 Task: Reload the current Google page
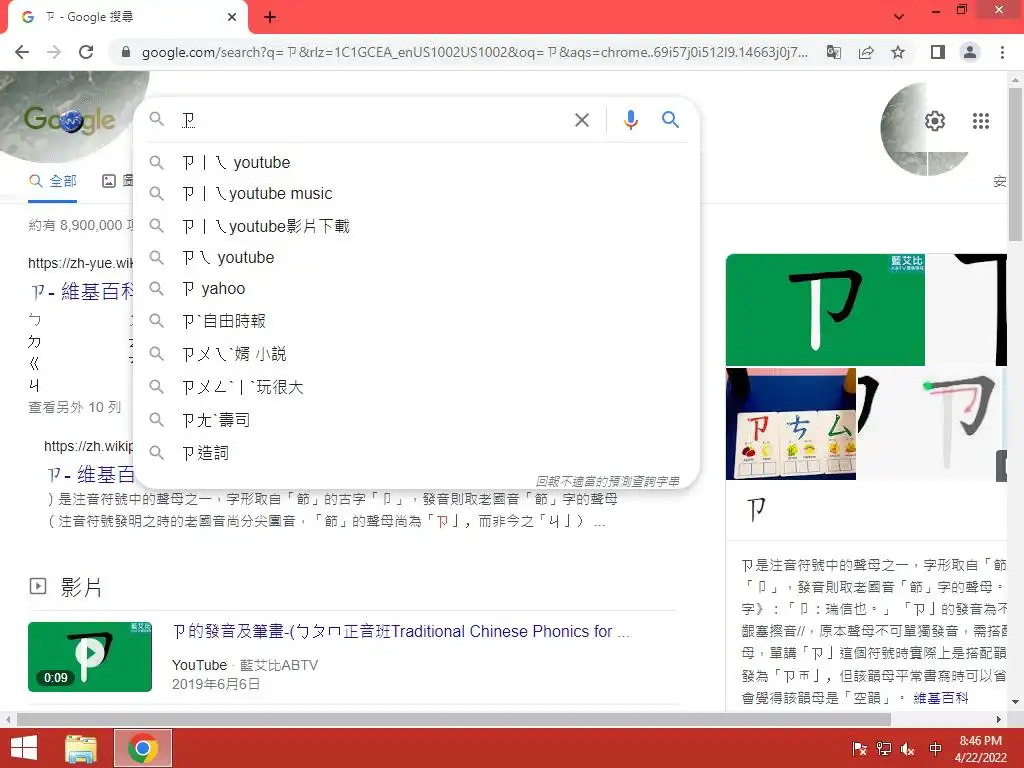point(86,52)
